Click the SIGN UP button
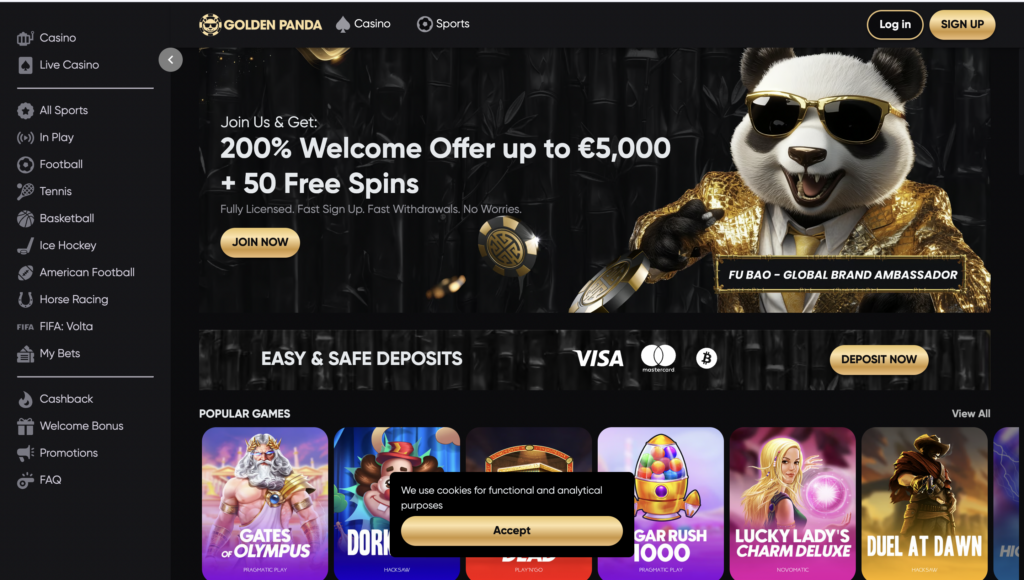 (962, 25)
